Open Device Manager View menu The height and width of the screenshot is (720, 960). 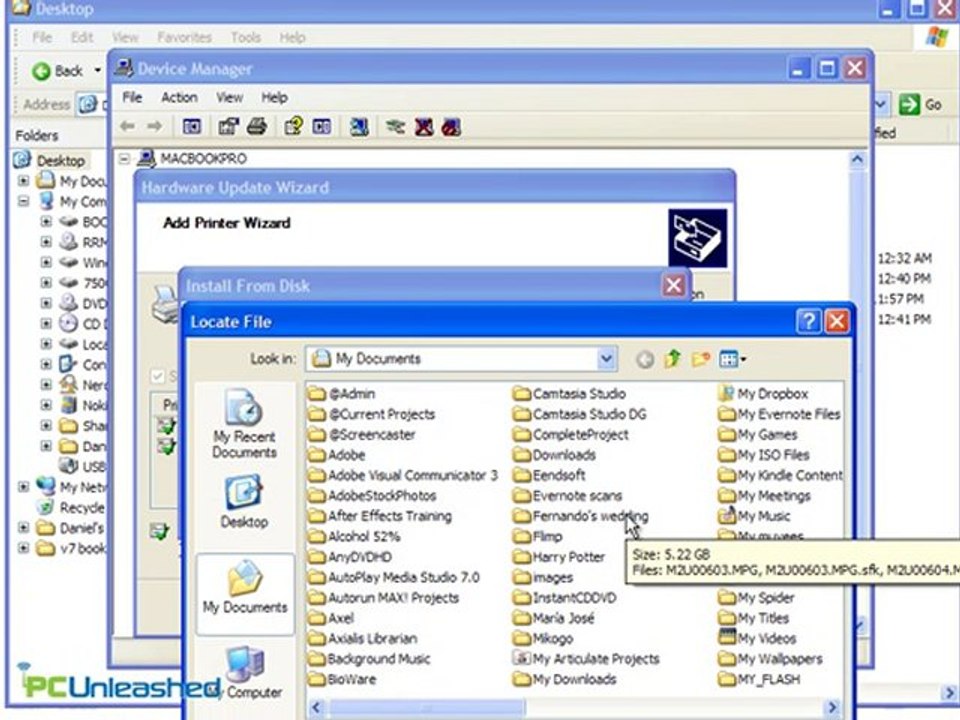pos(230,97)
